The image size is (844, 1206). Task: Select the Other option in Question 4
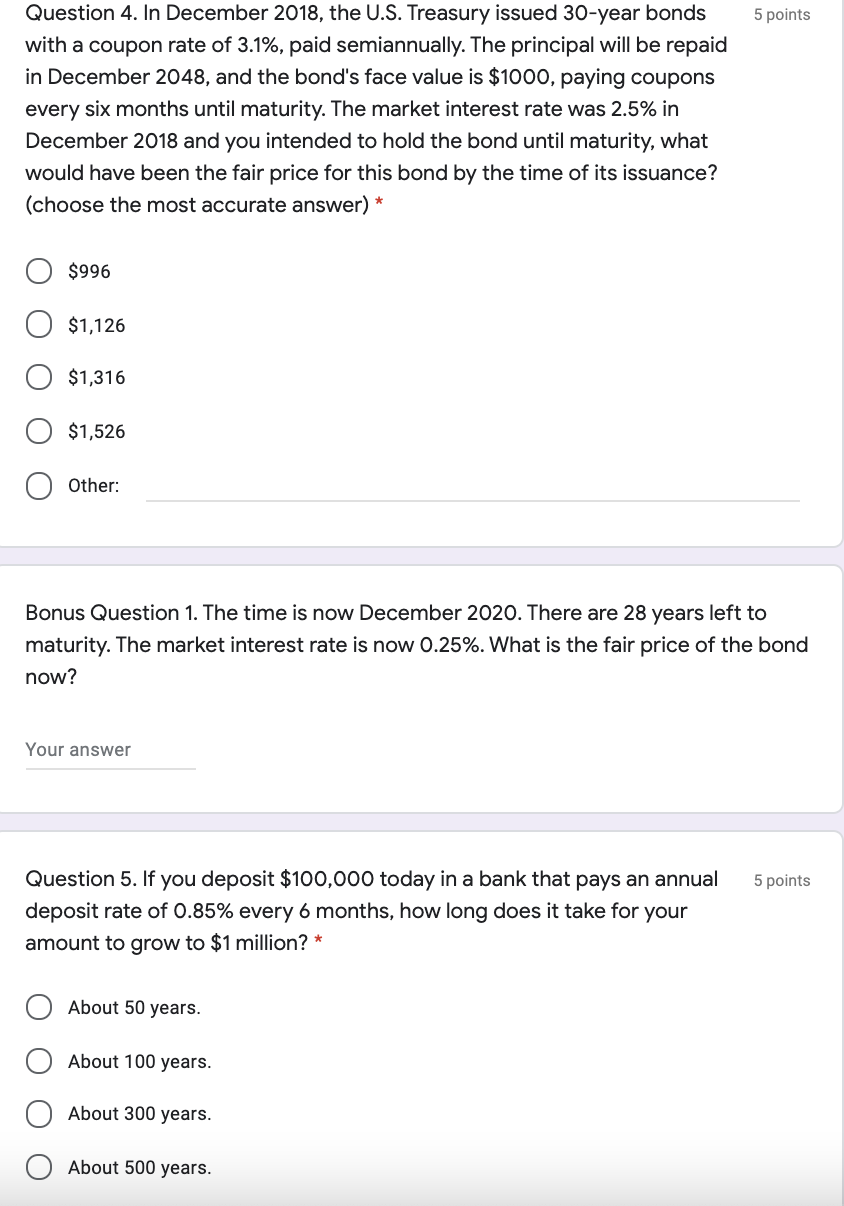pos(39,486)
